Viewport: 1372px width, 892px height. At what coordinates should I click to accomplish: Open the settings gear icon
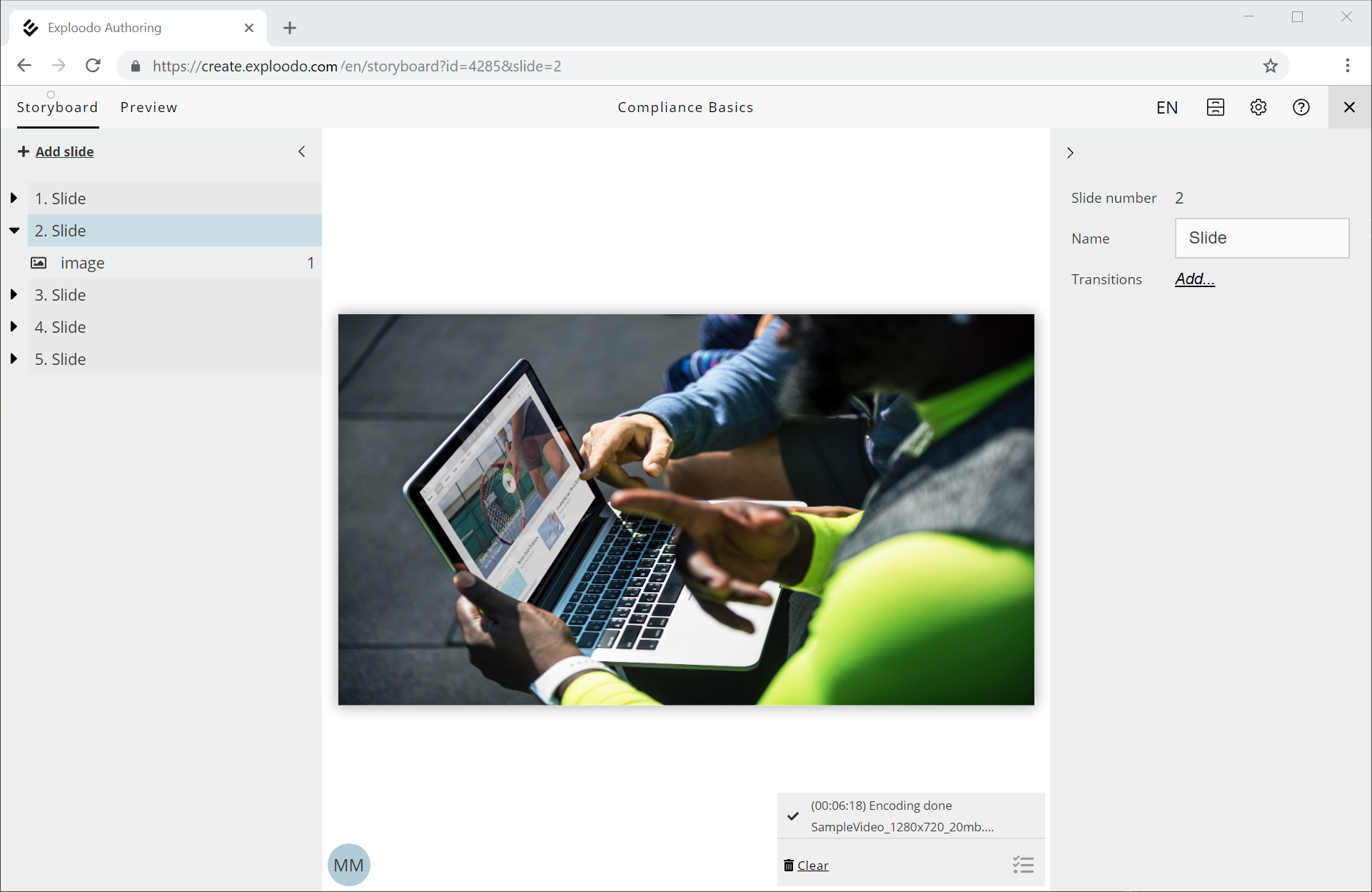[1258, 107]
